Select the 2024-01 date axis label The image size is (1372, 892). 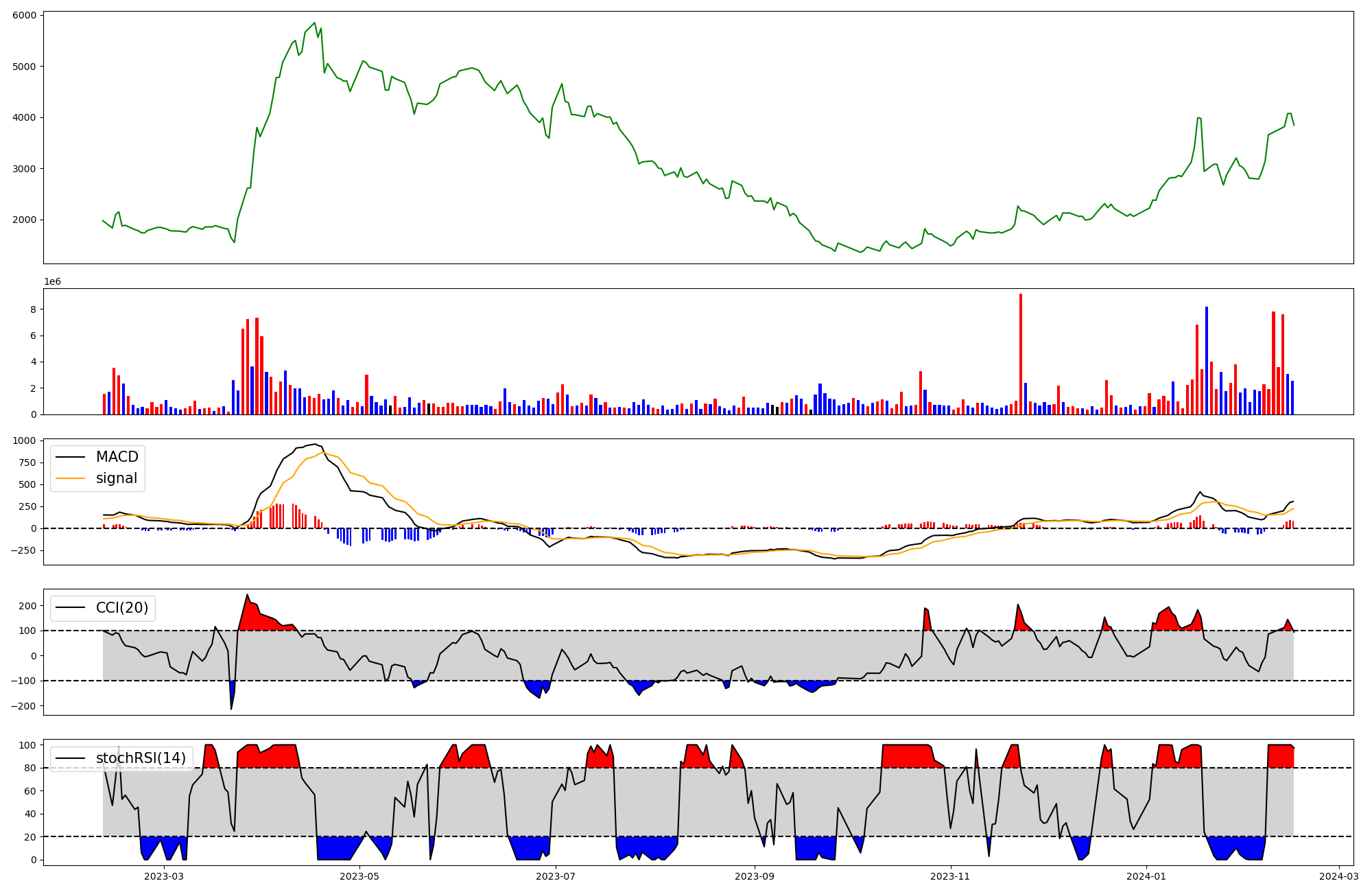pyautogui.click(x=1146, y=876)
